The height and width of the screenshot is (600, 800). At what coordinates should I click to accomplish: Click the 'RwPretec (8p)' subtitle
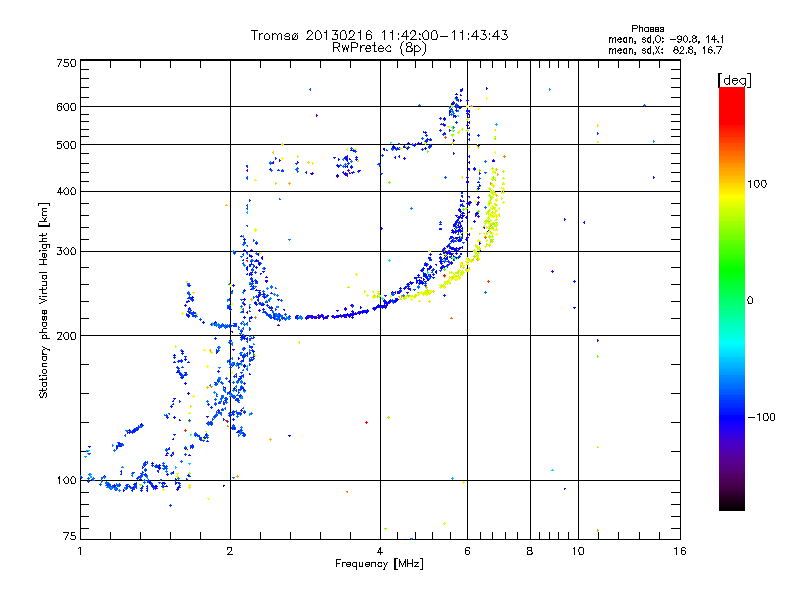379,48
